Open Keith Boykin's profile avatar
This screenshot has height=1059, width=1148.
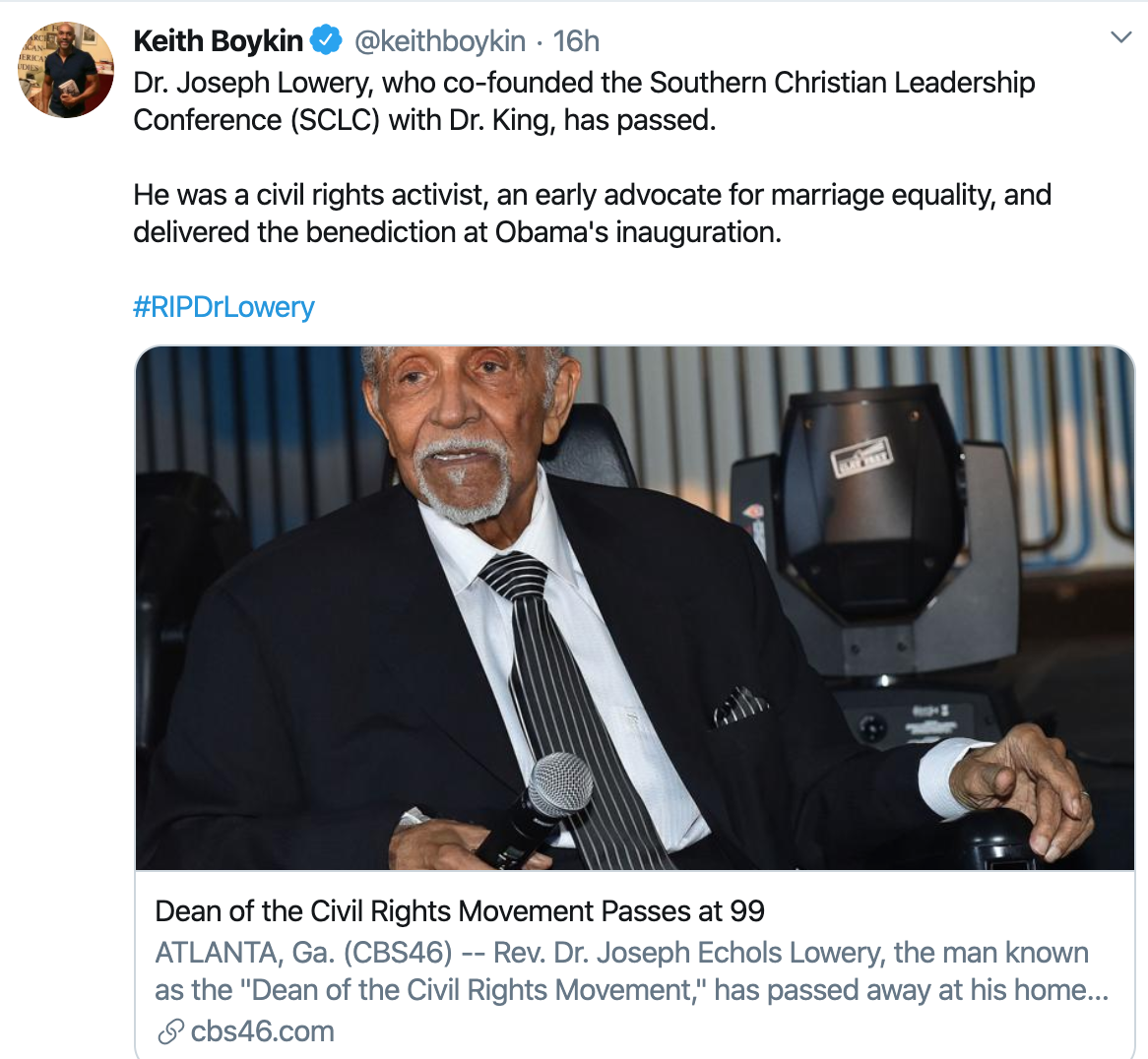(66, 70)
